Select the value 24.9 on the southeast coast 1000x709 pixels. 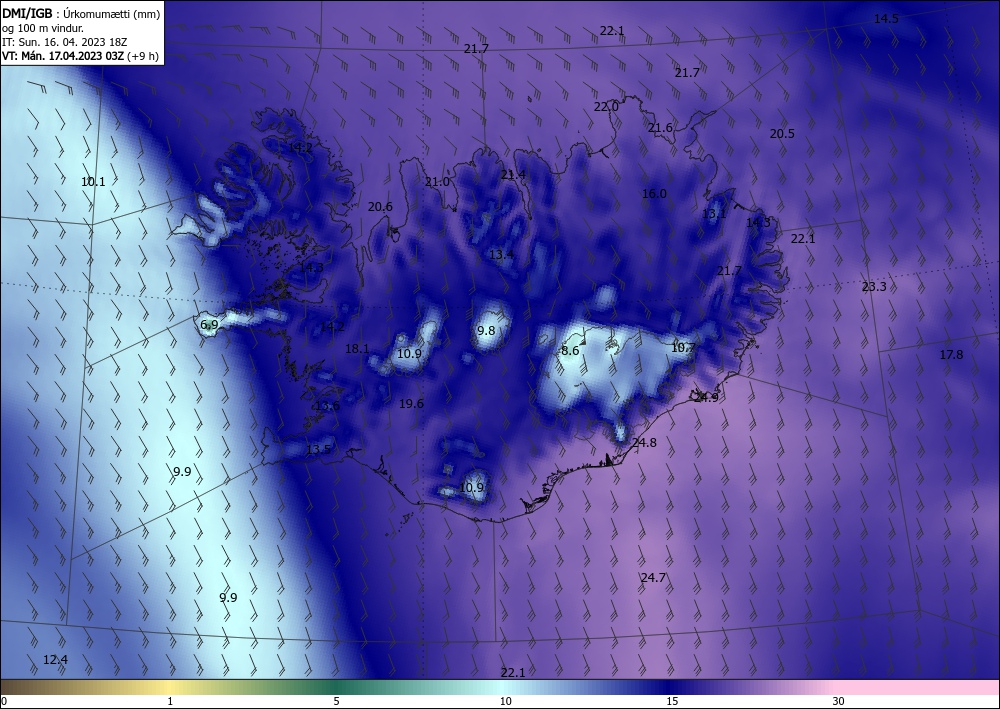tap(706, 397)
